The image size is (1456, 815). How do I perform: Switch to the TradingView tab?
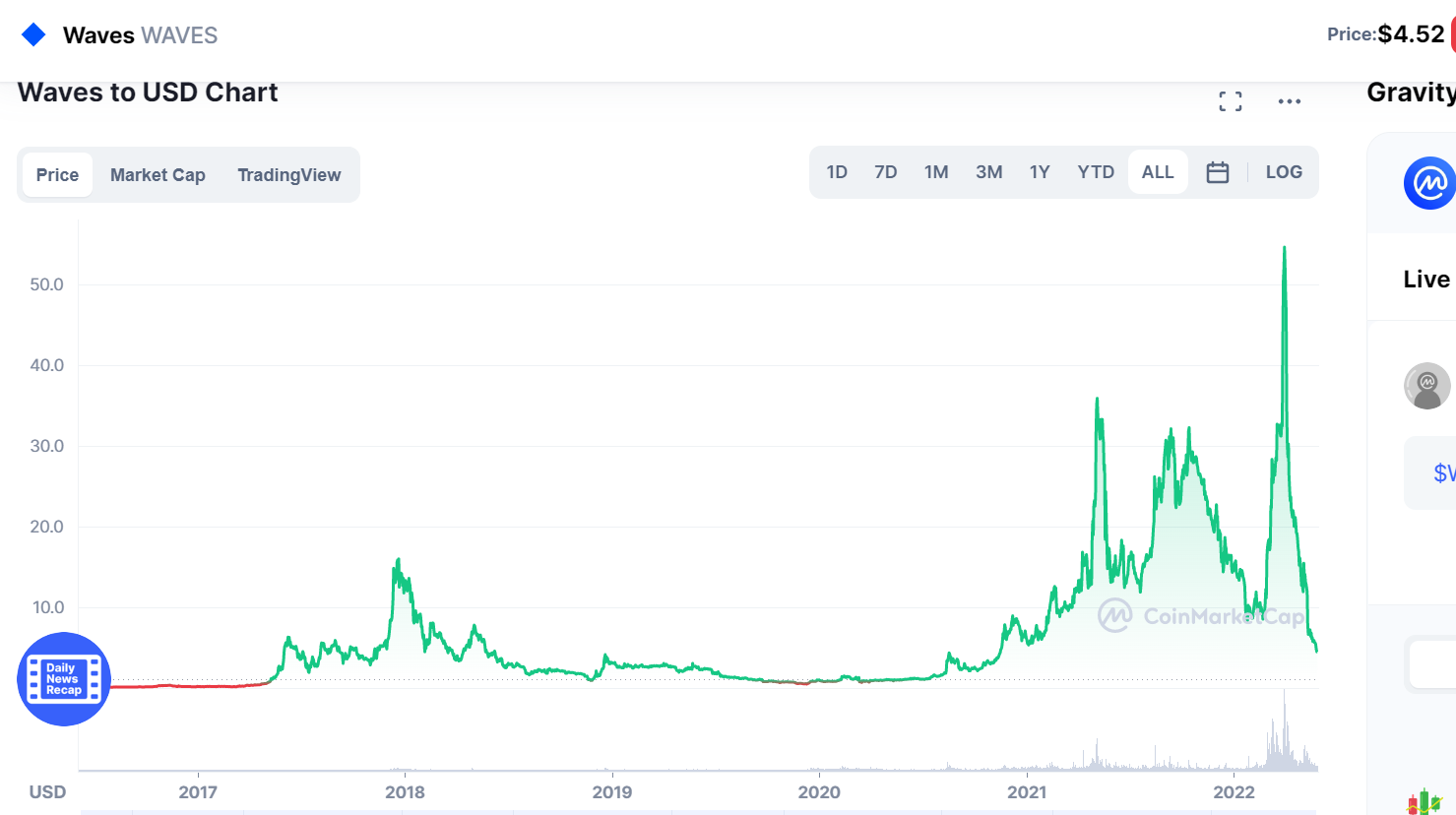pos(288,175)
